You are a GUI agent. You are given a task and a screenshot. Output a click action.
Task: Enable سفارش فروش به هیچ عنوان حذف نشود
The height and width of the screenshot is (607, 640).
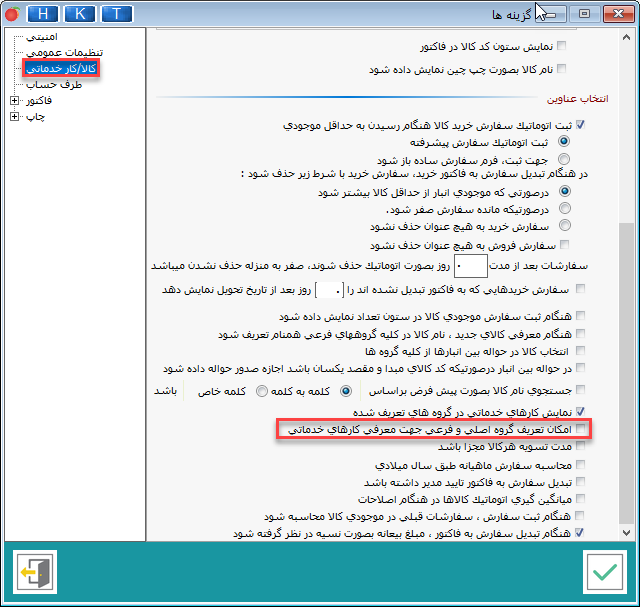[564, 245]
